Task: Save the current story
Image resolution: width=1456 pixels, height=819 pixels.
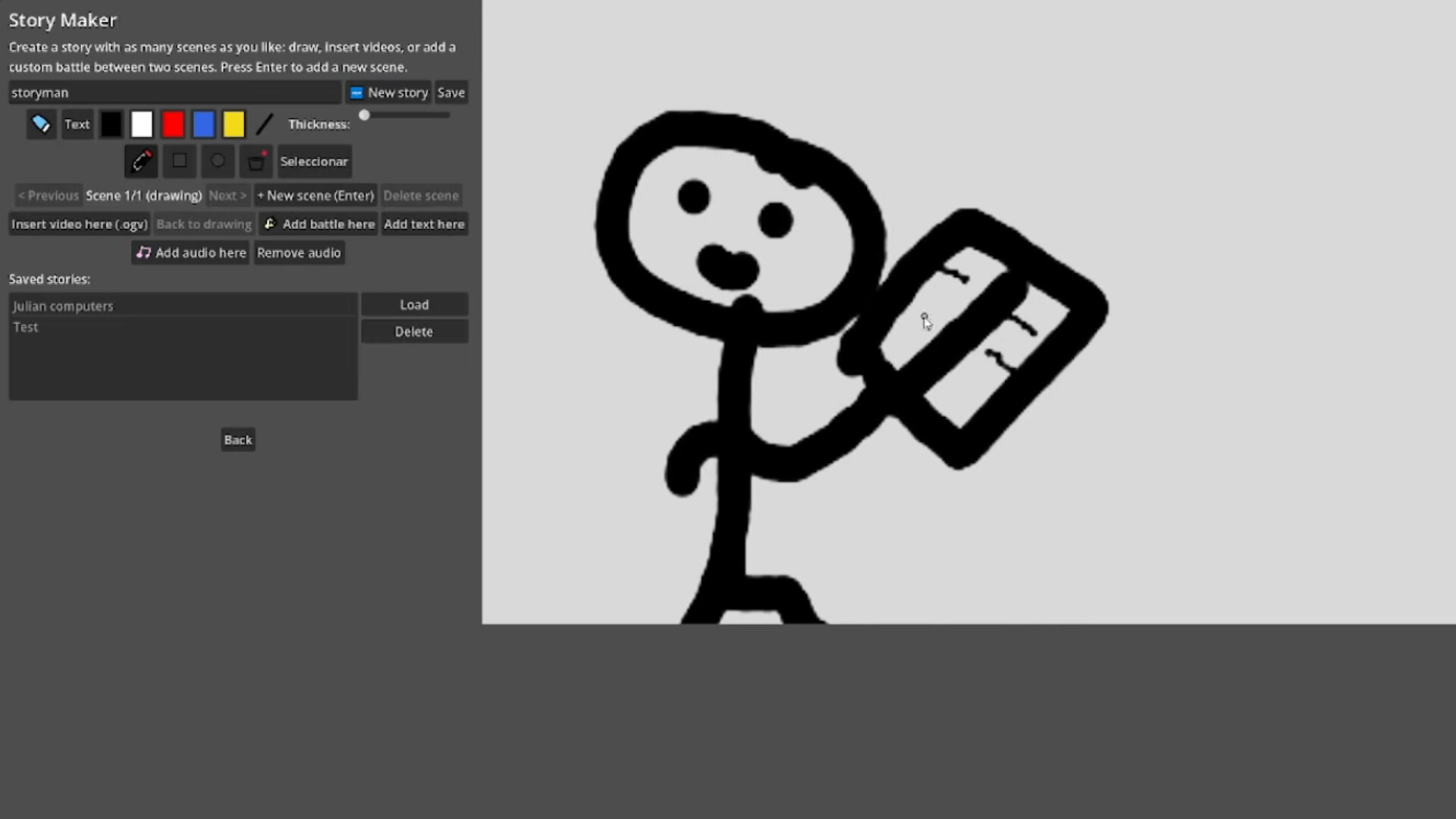Action: point(451,93)
